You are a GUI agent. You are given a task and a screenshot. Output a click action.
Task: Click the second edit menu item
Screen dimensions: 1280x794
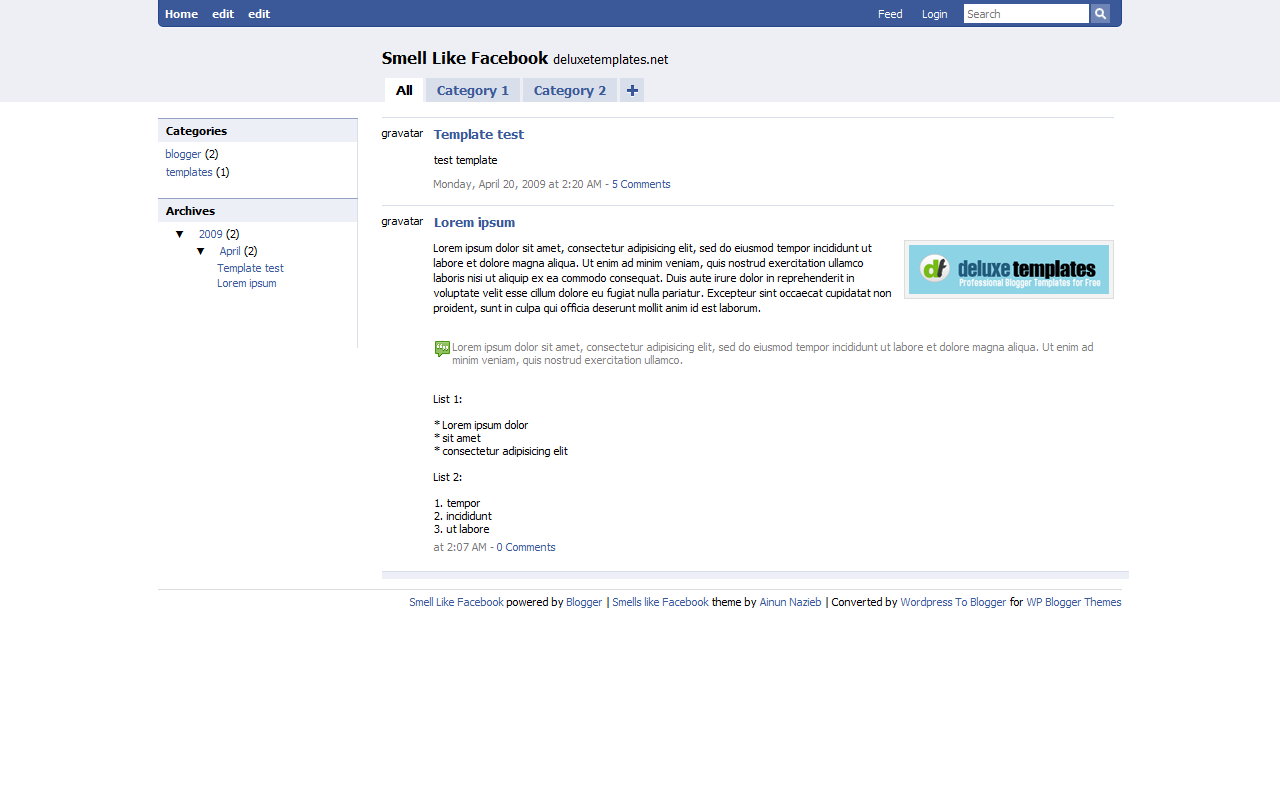tap(259, 14)
